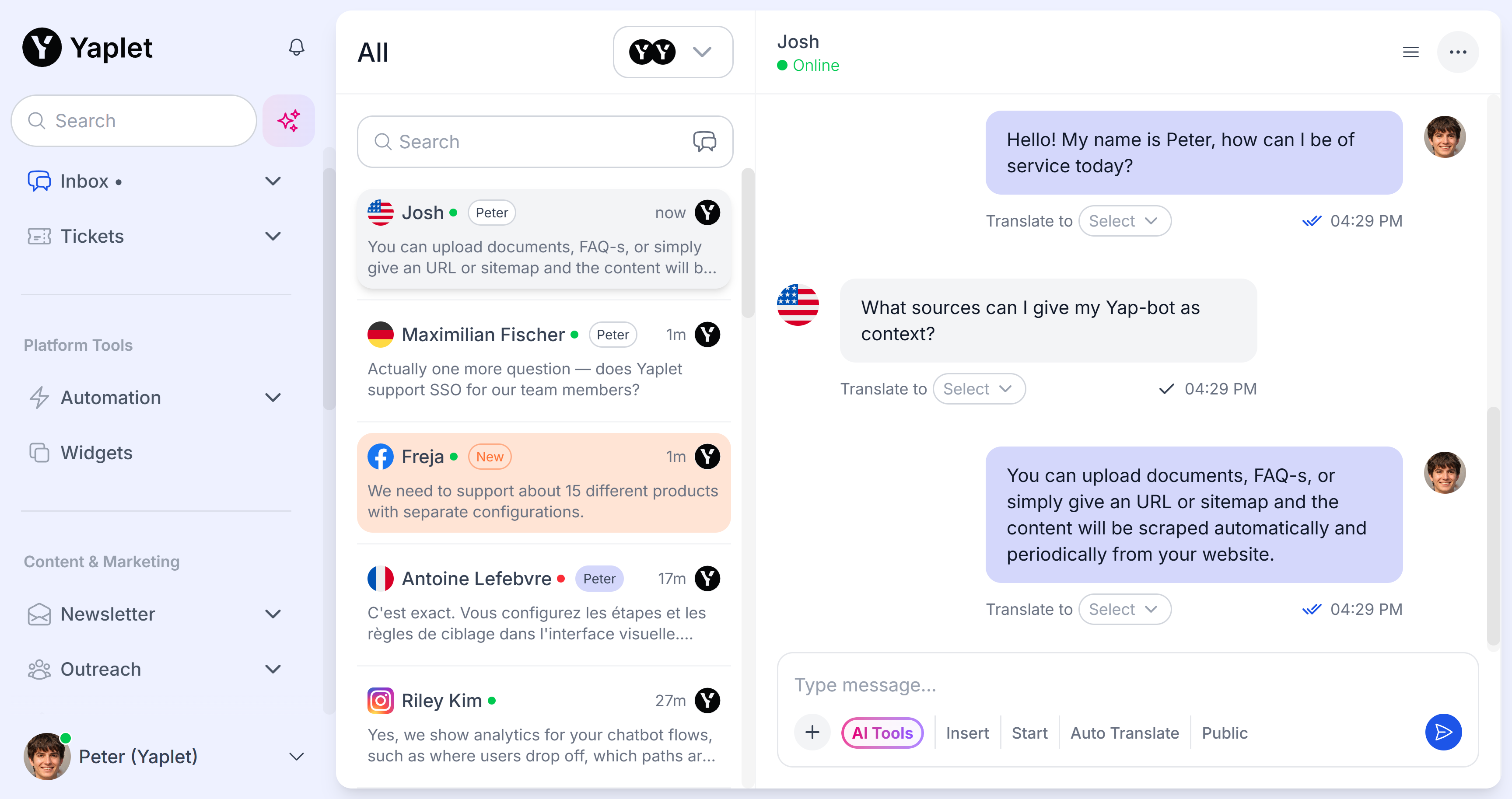The width and height of the screenshot is (1512, 799).
Task: Open Translate to Select under Peter's greeting
Action: pos(1125,220)
